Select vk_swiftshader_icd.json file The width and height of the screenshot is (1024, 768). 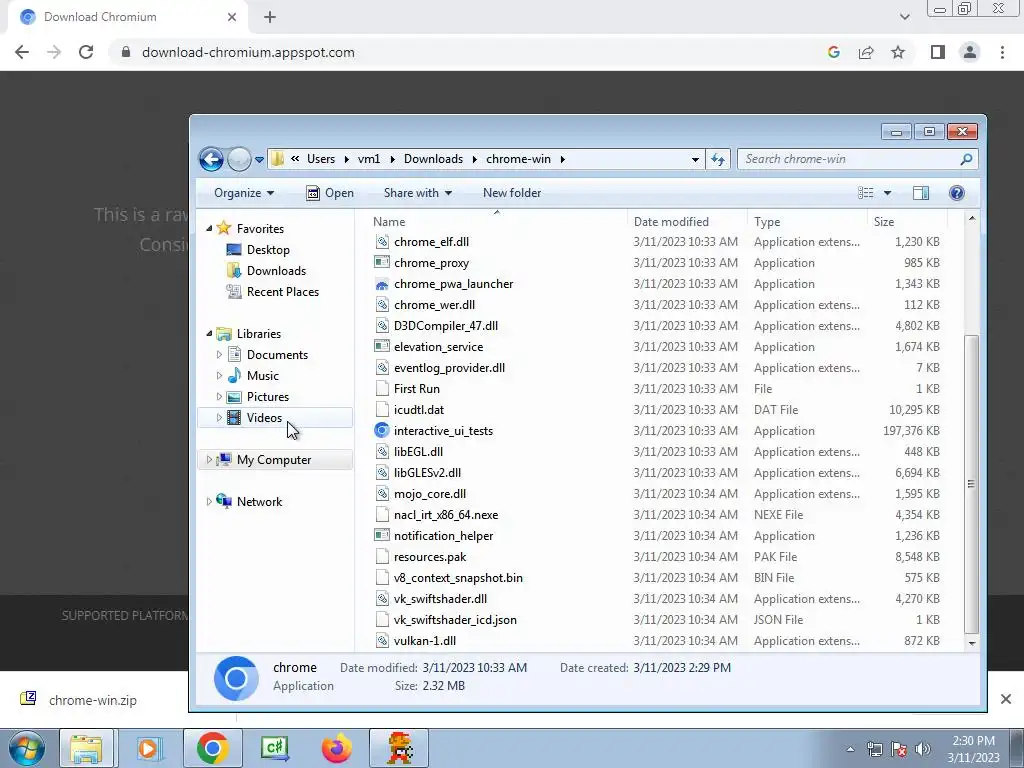455,620
